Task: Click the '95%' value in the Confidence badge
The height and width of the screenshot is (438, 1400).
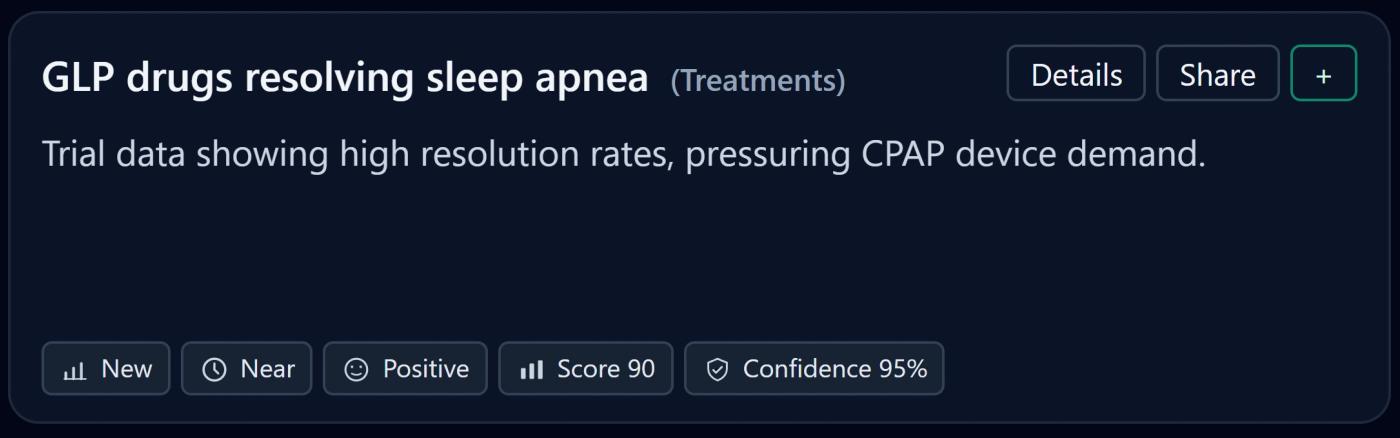Action: click(x=902, y=369)
